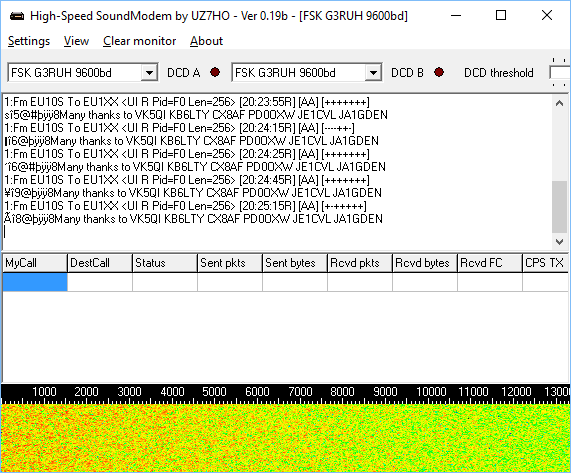Open channel B modem type dropdown arrow

click(373, 72)
